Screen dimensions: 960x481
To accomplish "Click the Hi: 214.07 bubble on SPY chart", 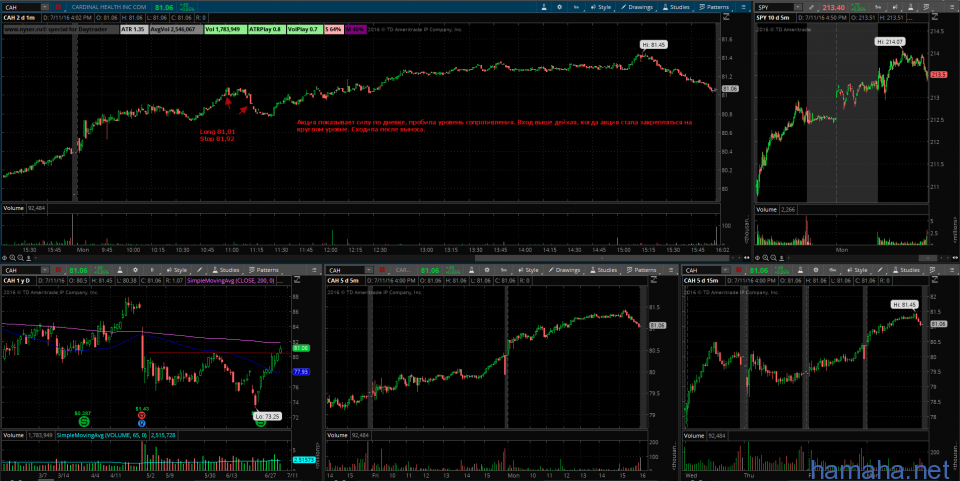I will (x=890, y=42).
